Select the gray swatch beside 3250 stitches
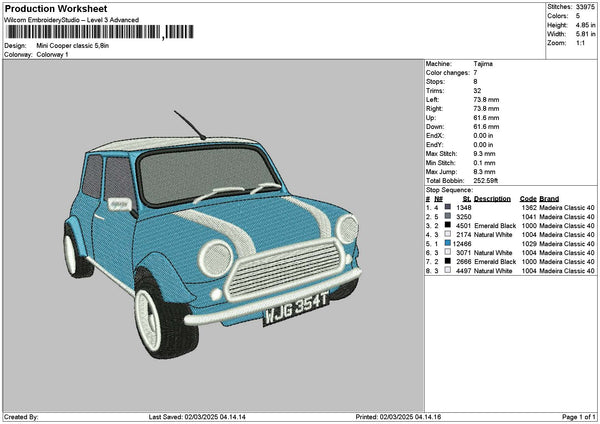The image size is (600, 424). coord(448,216)
